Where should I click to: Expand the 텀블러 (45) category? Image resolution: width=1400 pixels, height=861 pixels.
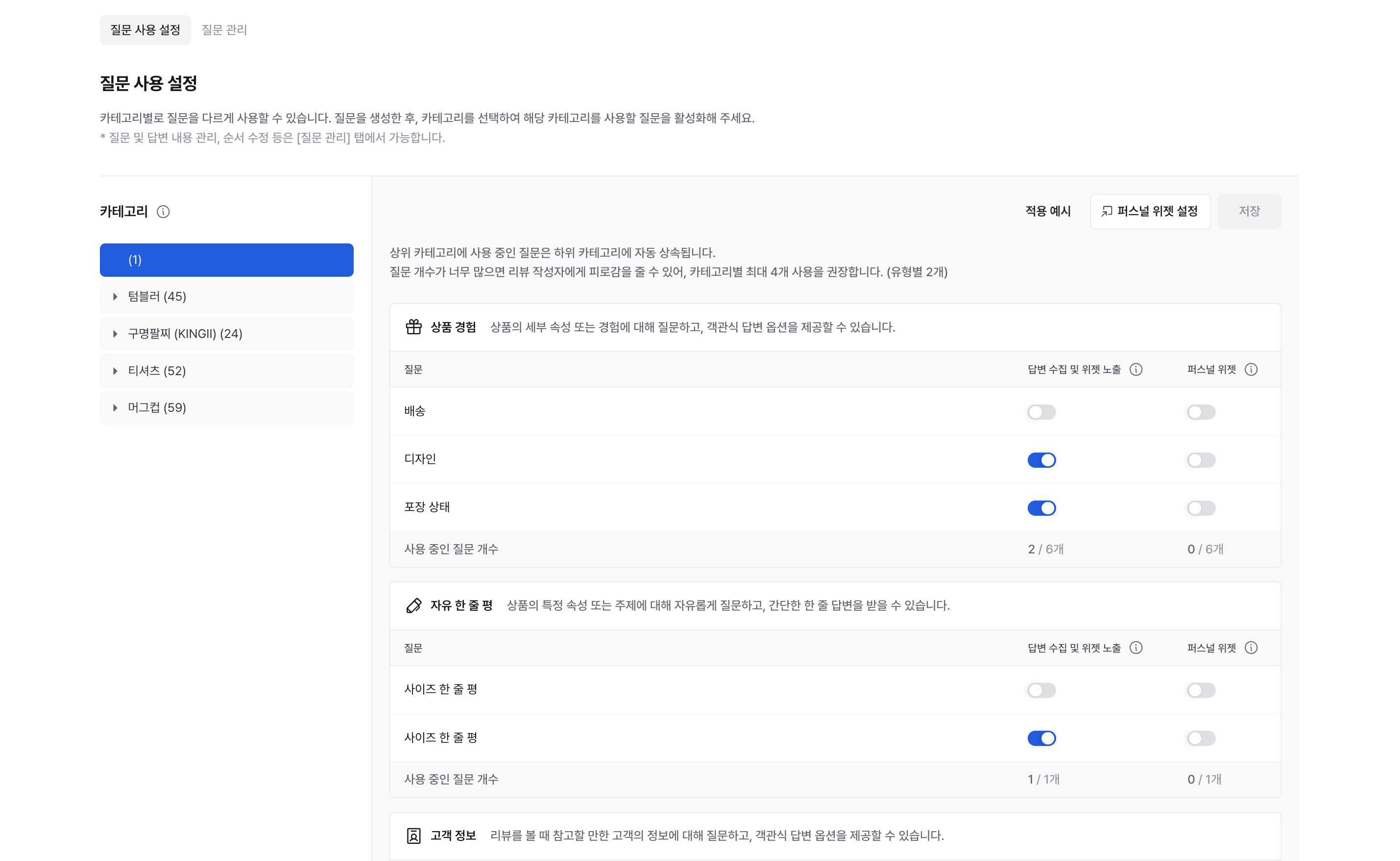pos(115,297)
